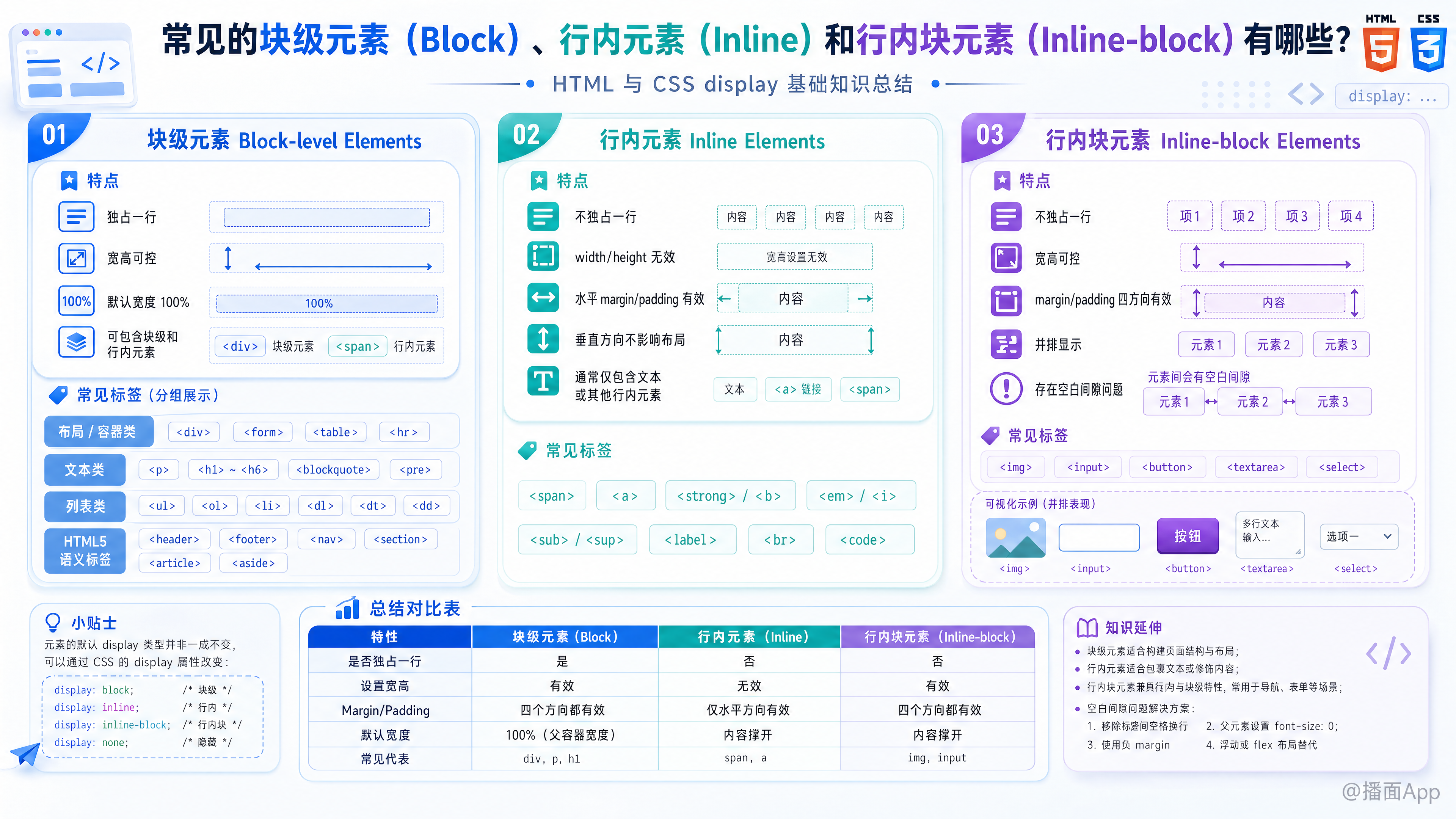This screenshot has height=819, width=1456.
Task: Click the stacked layers icon beside 可包含块级和行内元素
Action: (x=76, y=342)
